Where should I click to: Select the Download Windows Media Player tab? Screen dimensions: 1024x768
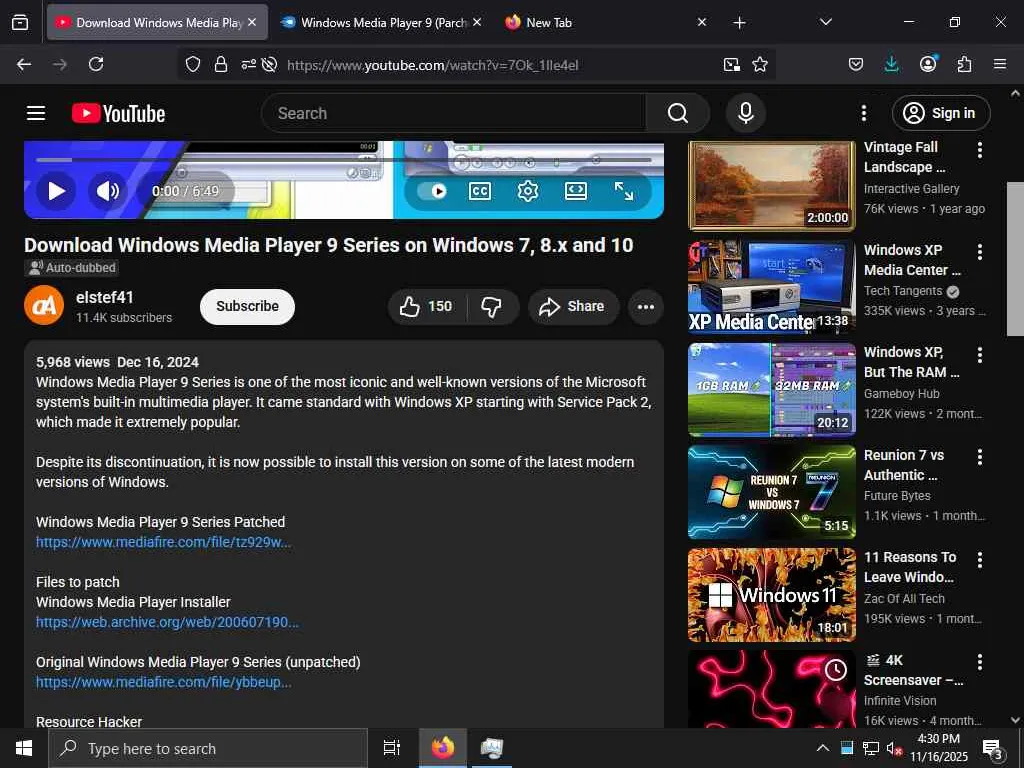click(157, 22)
